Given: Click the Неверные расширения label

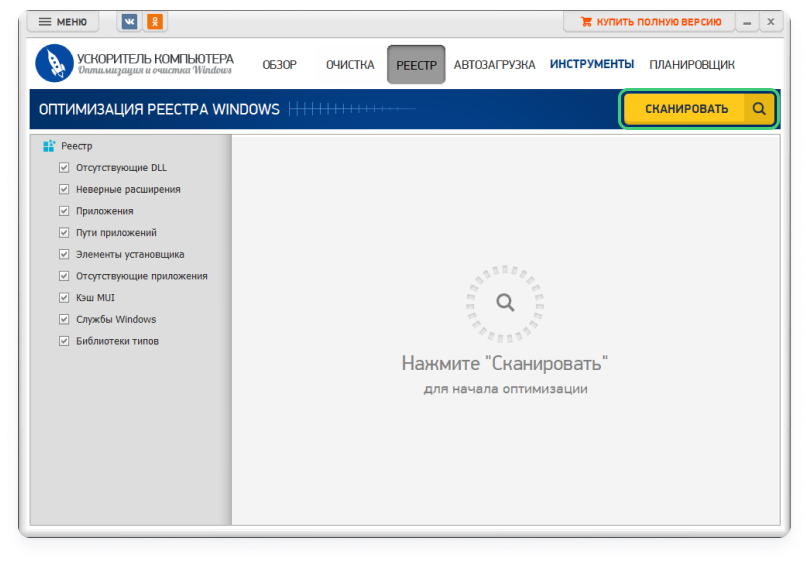Looking at the screenshot, I should point(128,189).
